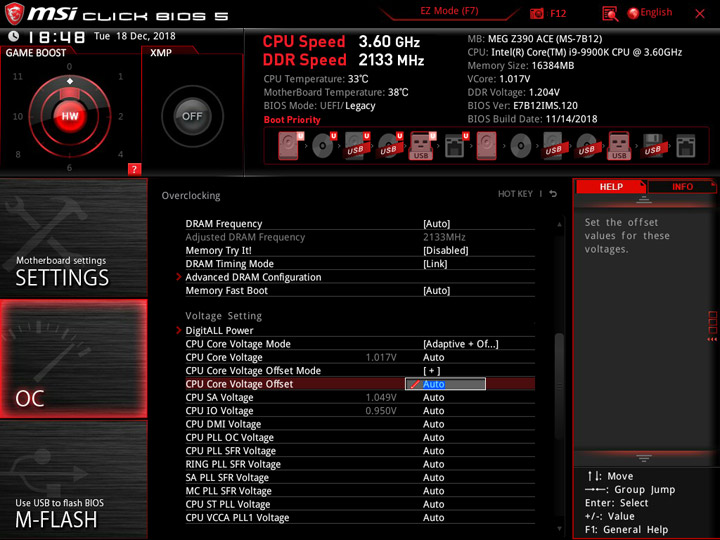This screenshot has height=540, width=720.
Task: Click the help panel bottom collapse handle
Action: pos(643,458)
